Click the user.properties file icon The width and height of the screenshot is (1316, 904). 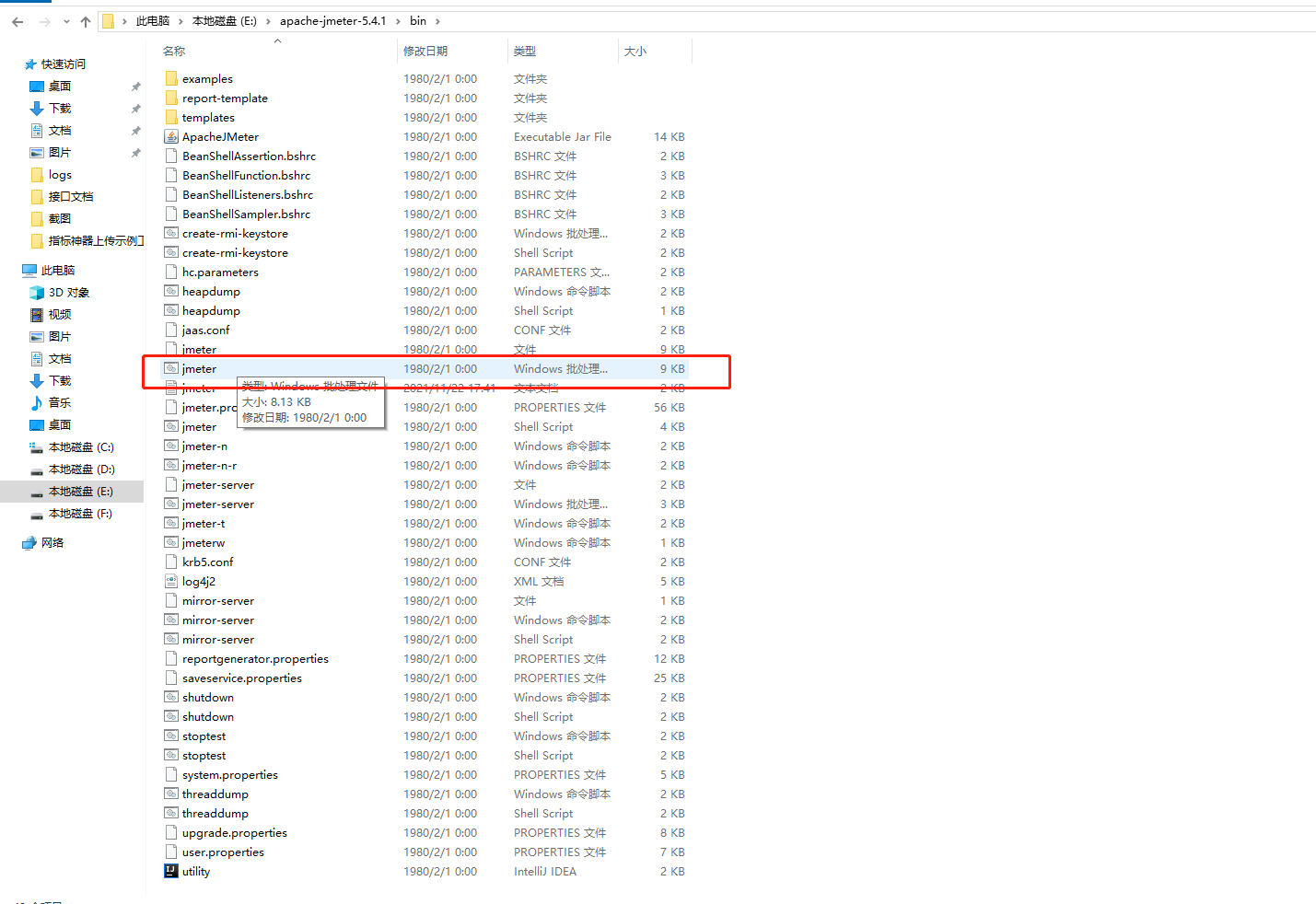[171, 852]
